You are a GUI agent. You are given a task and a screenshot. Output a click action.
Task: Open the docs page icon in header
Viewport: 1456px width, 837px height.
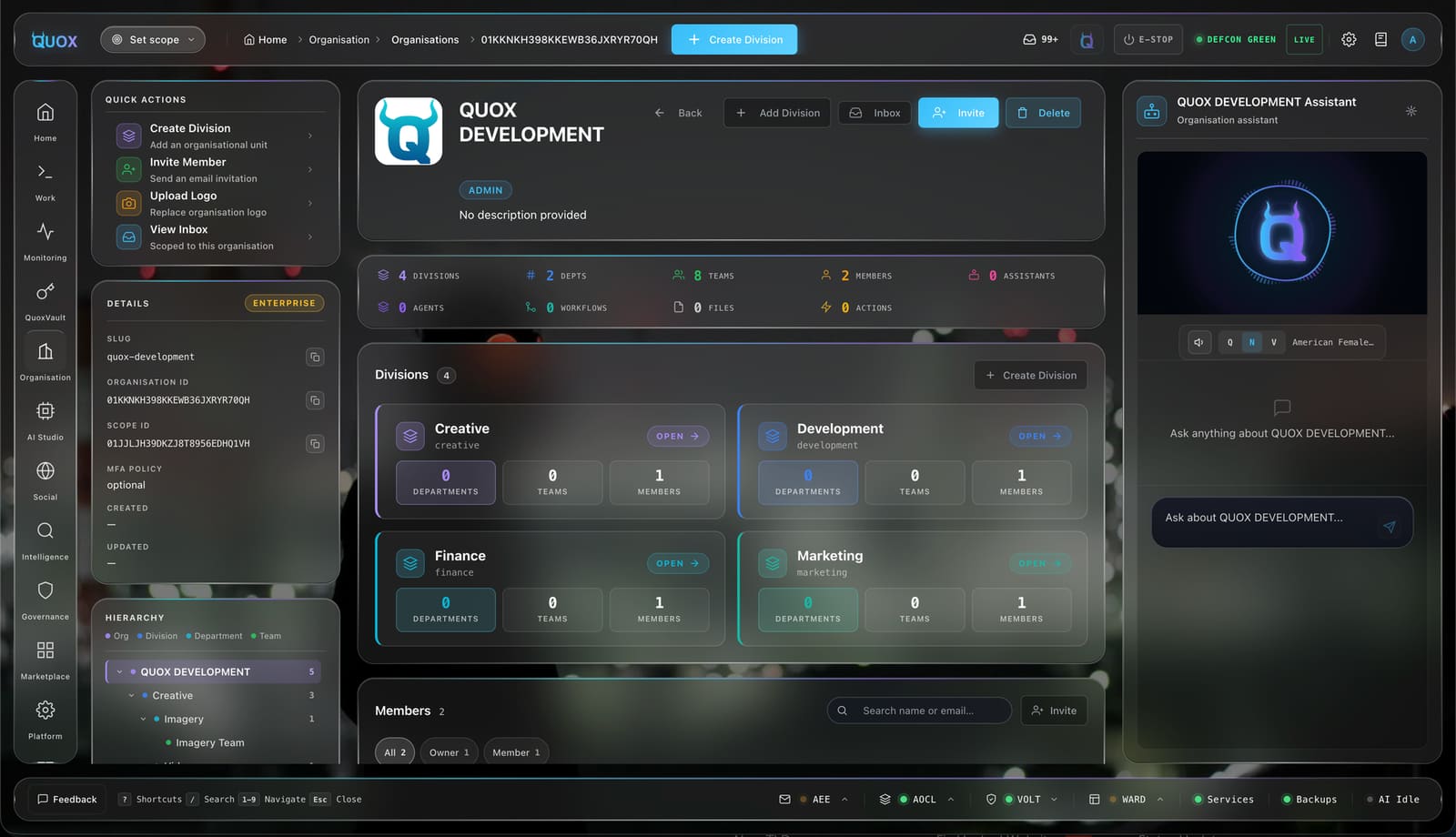tap(1380, 39)
